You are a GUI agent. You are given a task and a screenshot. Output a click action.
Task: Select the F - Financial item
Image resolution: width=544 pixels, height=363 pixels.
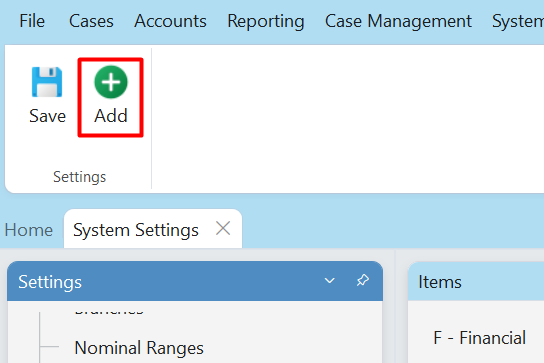click(x=479, y=338)
